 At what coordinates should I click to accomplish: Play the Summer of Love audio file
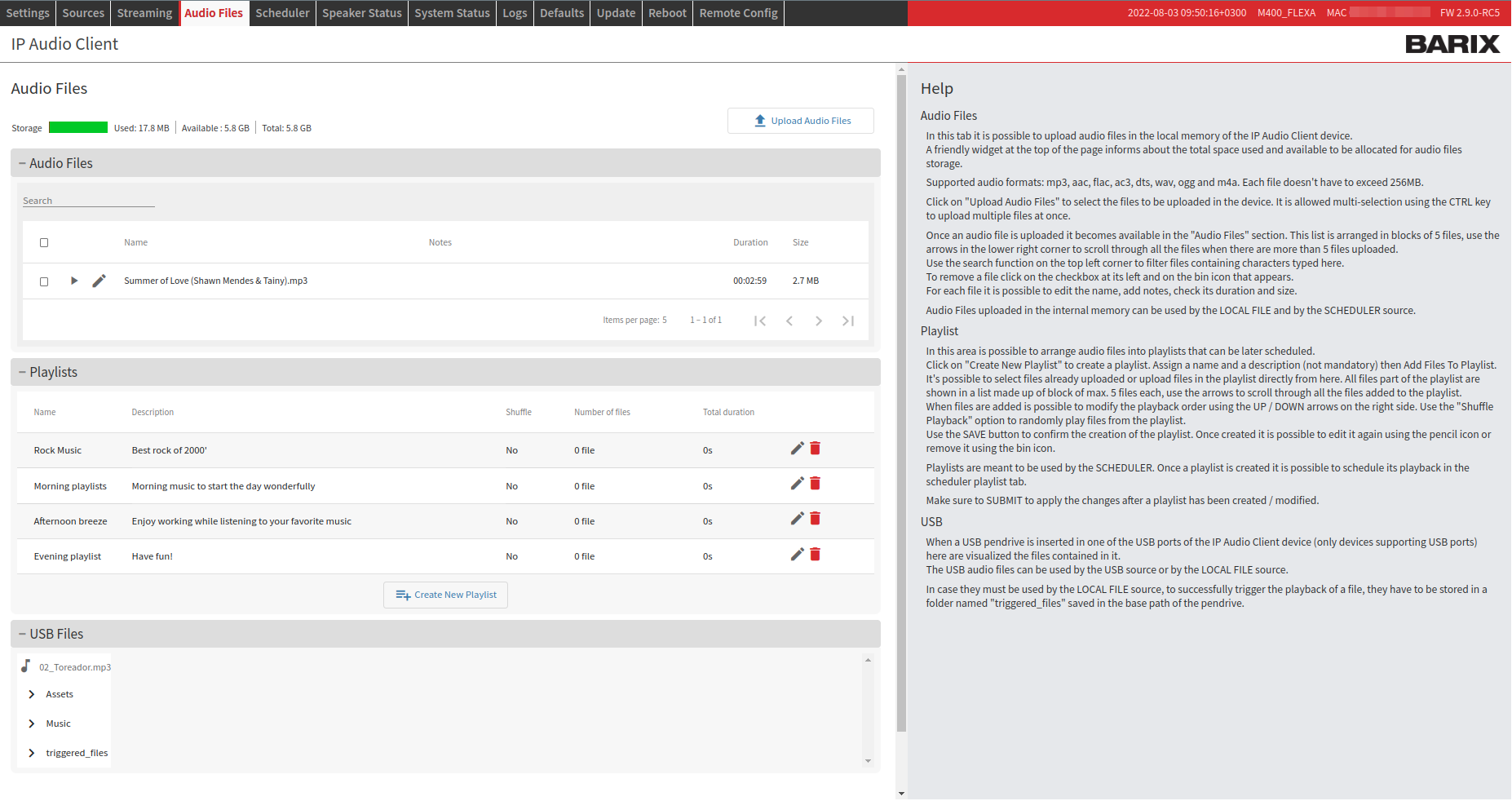(x=74, y=281)
